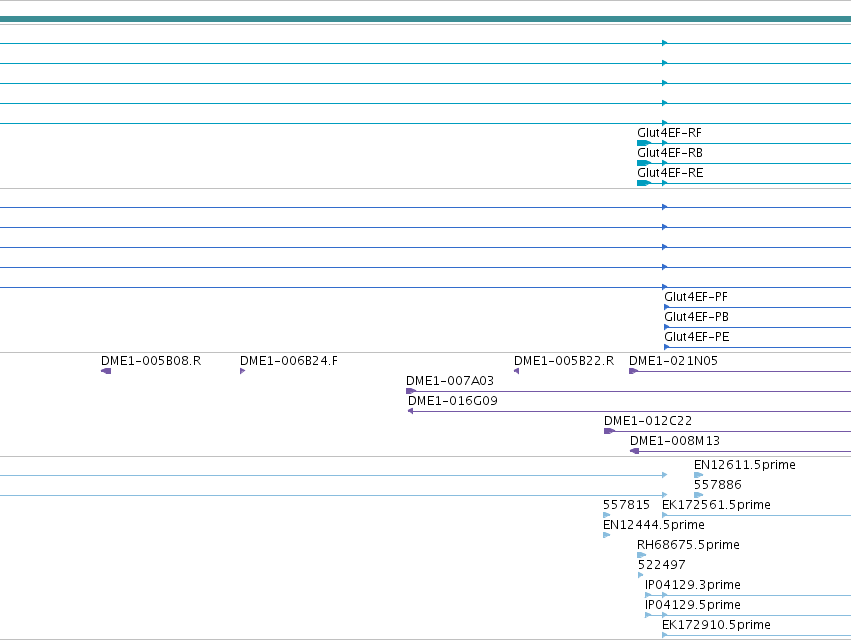Click the DME1-006B24.F feature label

coord(289,361)
